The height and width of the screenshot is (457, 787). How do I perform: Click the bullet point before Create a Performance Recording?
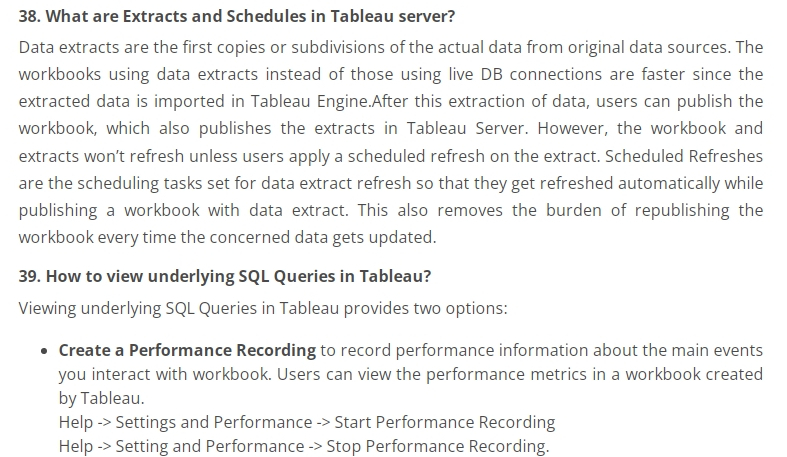pyautogui.click(x=45, y=351)
